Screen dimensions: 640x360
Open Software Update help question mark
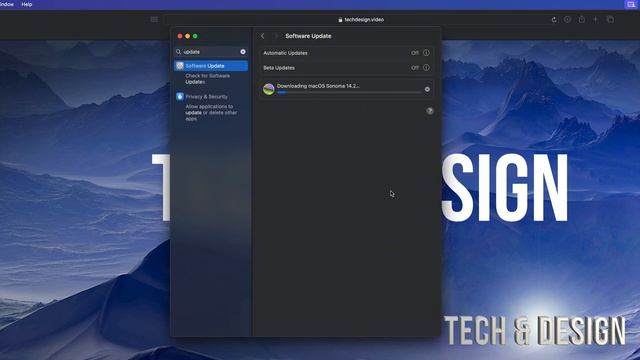click(x=430, y=111)
